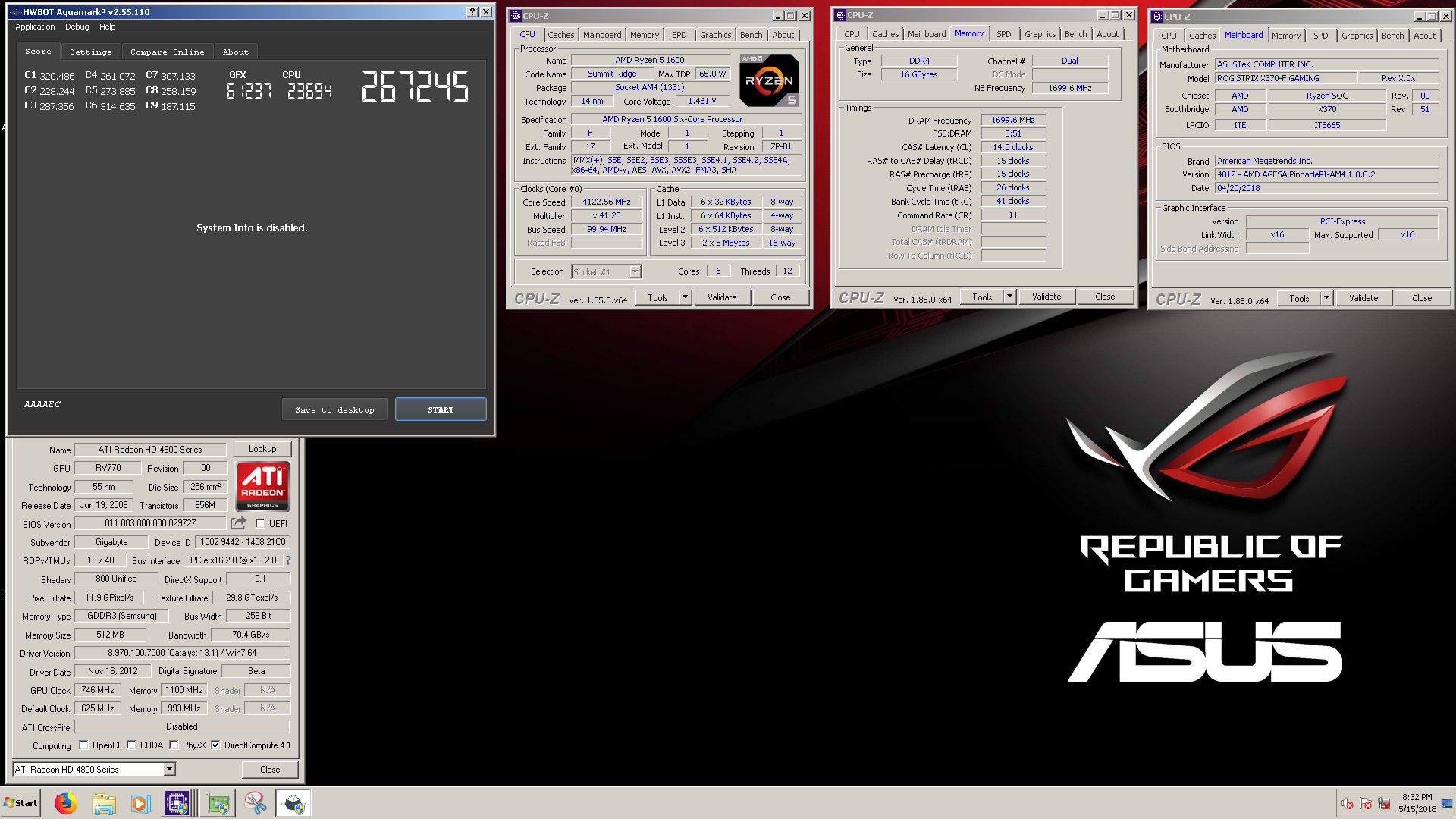
Task: Click the HWBOT Aquamark title bar icon
Action: coord(16,12)
